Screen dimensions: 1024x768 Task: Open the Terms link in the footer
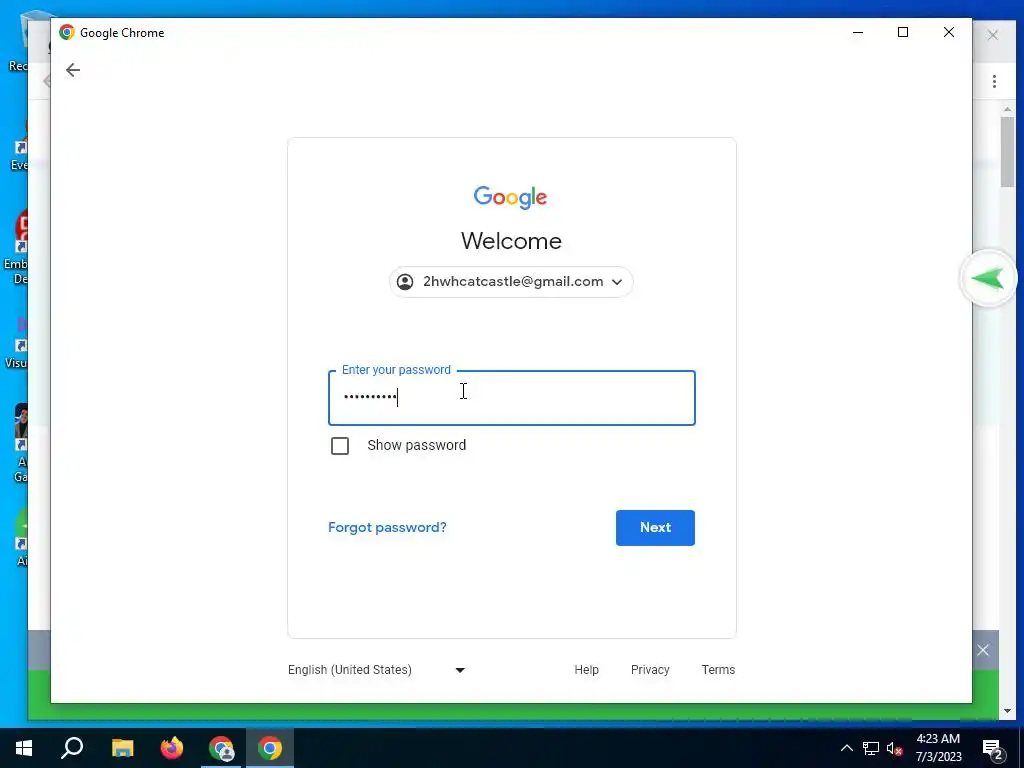click(x=718, y=670)
